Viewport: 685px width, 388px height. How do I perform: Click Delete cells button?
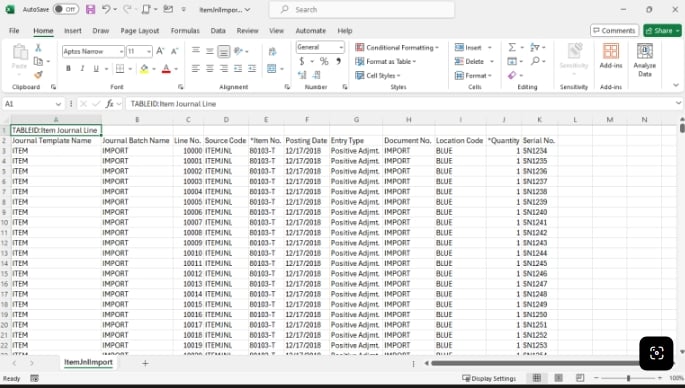[474, 61]
